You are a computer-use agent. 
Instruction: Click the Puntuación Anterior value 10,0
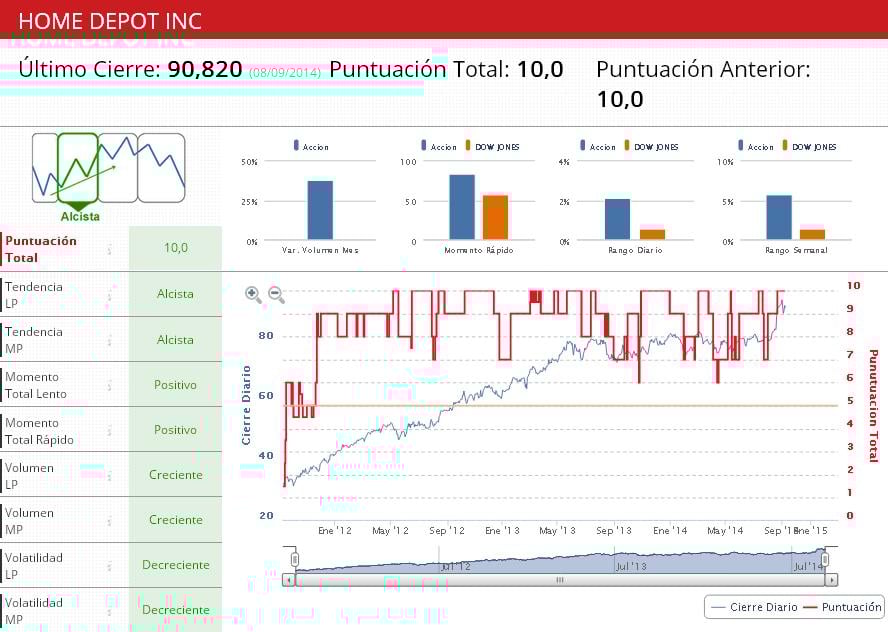coord(620,100)
